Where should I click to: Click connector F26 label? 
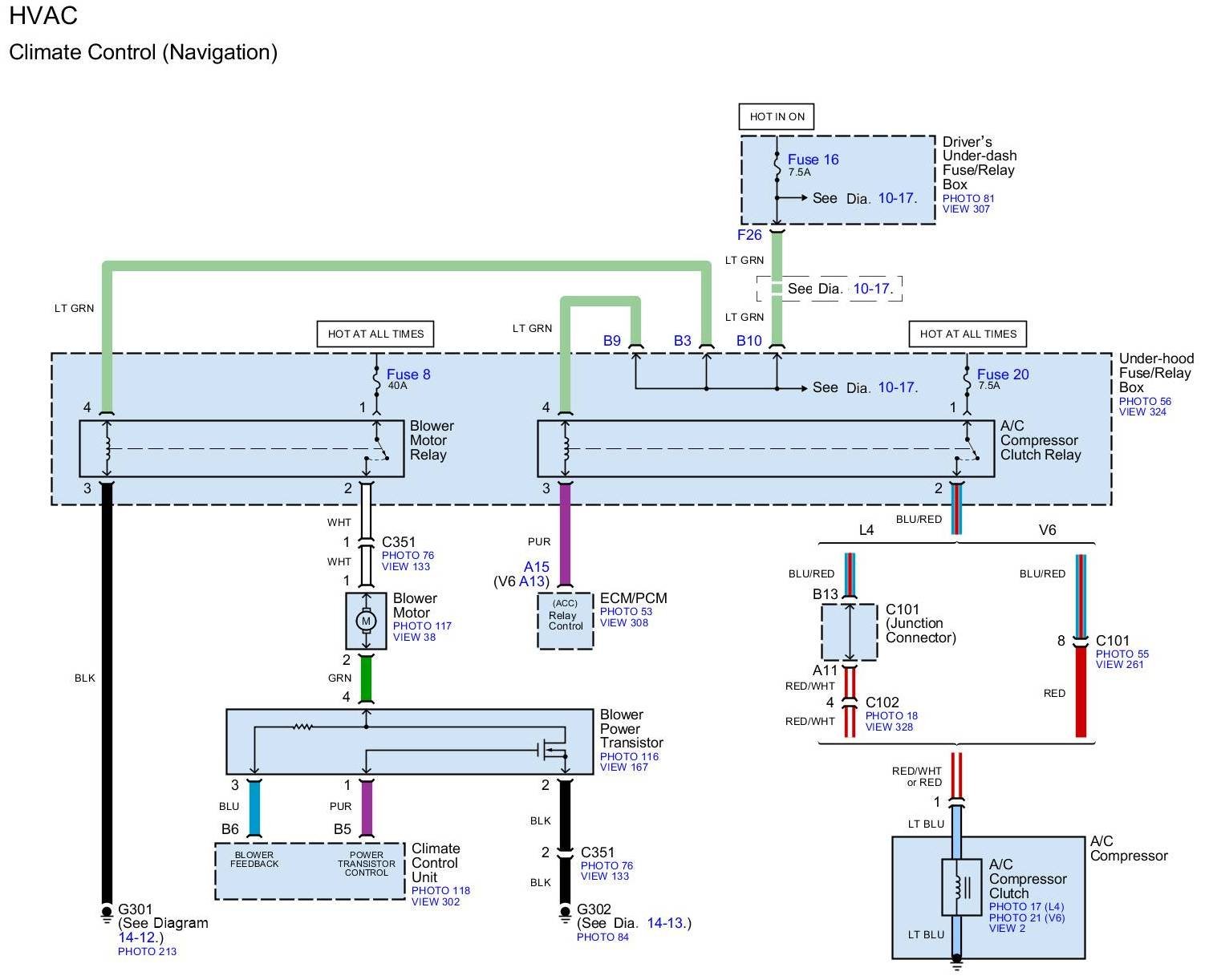(x=749, y=235)
